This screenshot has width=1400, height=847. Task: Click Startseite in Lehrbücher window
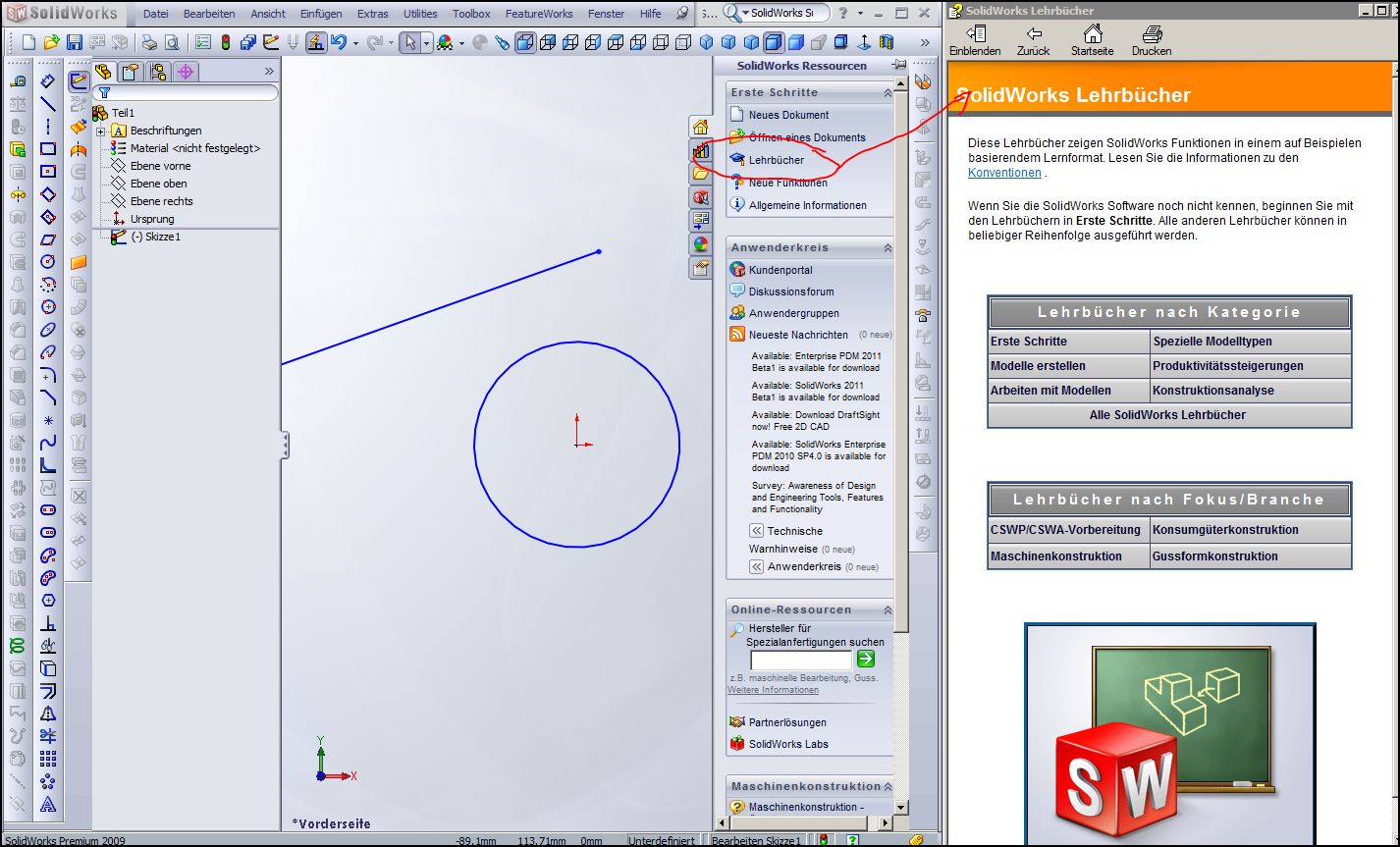click(1092, 40)
